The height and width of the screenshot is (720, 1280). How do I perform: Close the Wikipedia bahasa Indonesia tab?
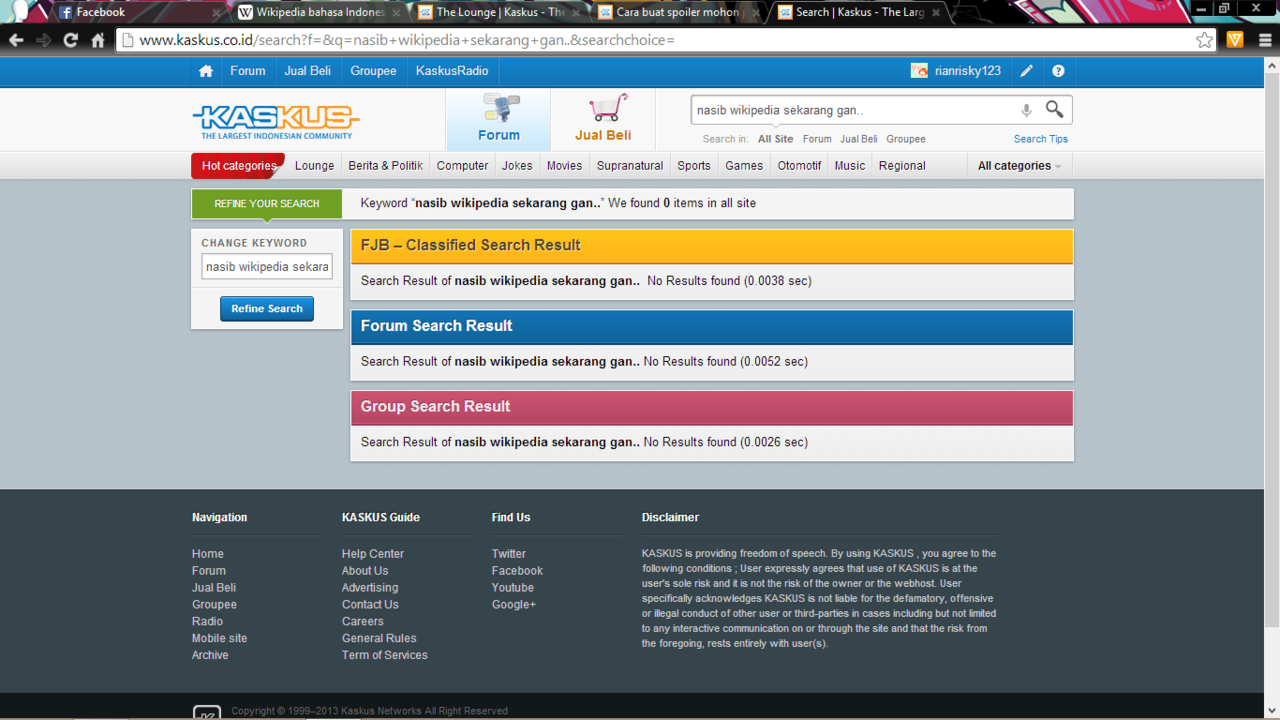tap(397, 12)
